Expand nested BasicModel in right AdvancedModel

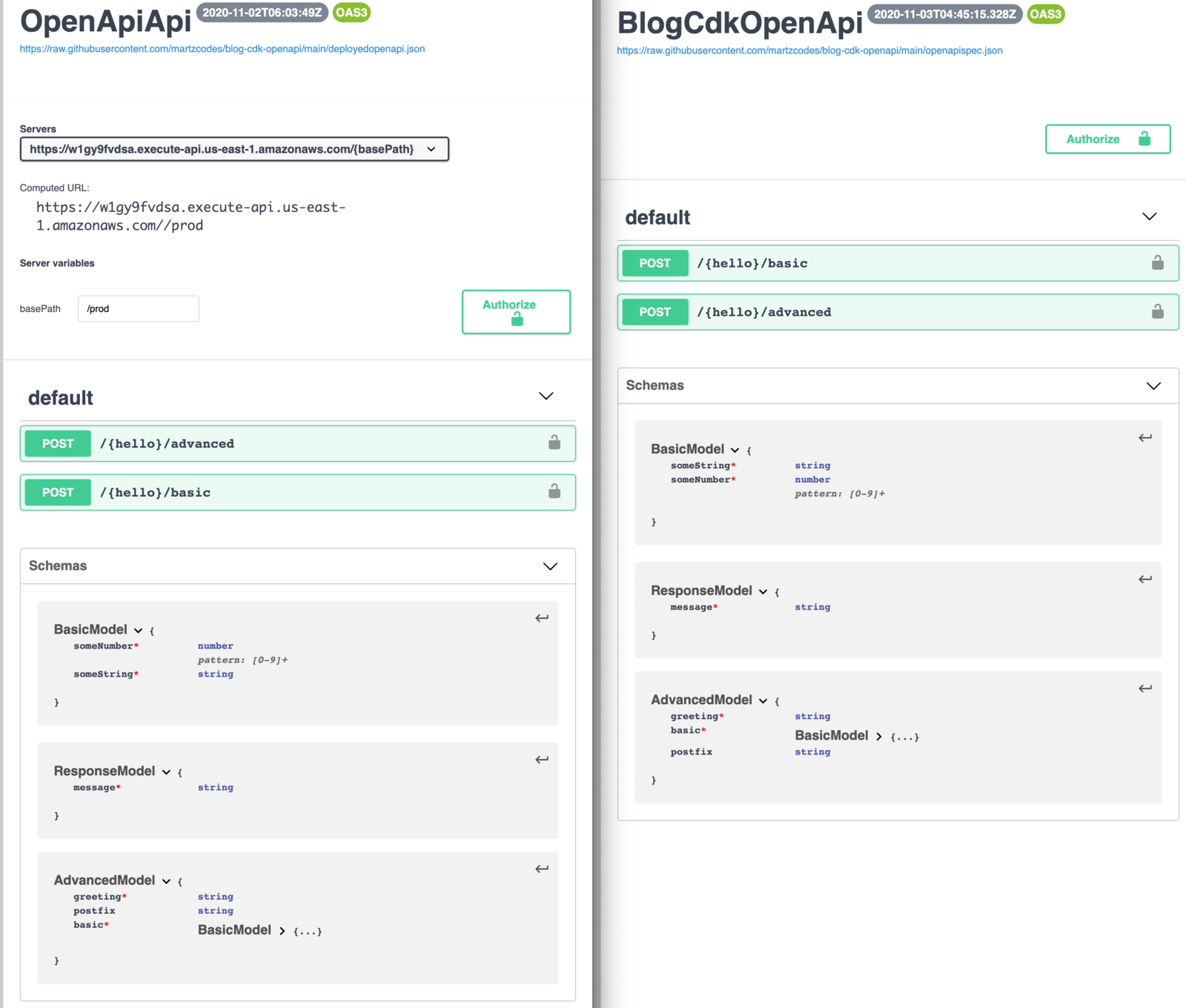click(x=879, y=737)
